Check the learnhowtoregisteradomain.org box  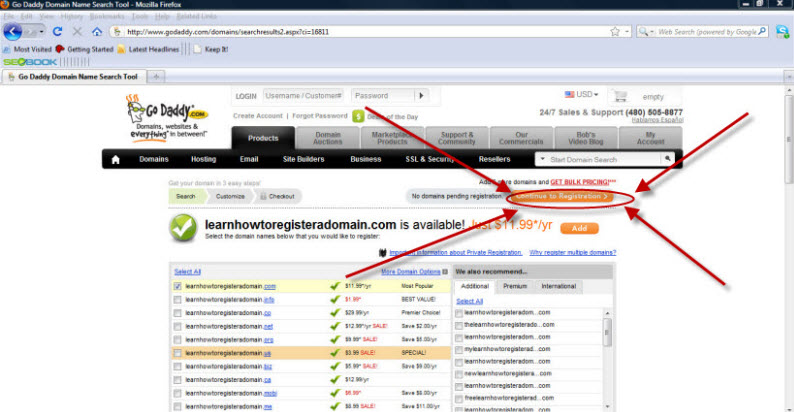tap(177, 340)
